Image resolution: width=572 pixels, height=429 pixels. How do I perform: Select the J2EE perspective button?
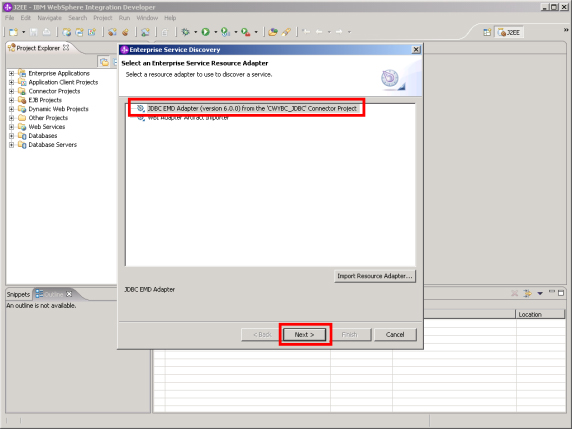[509, 32]
